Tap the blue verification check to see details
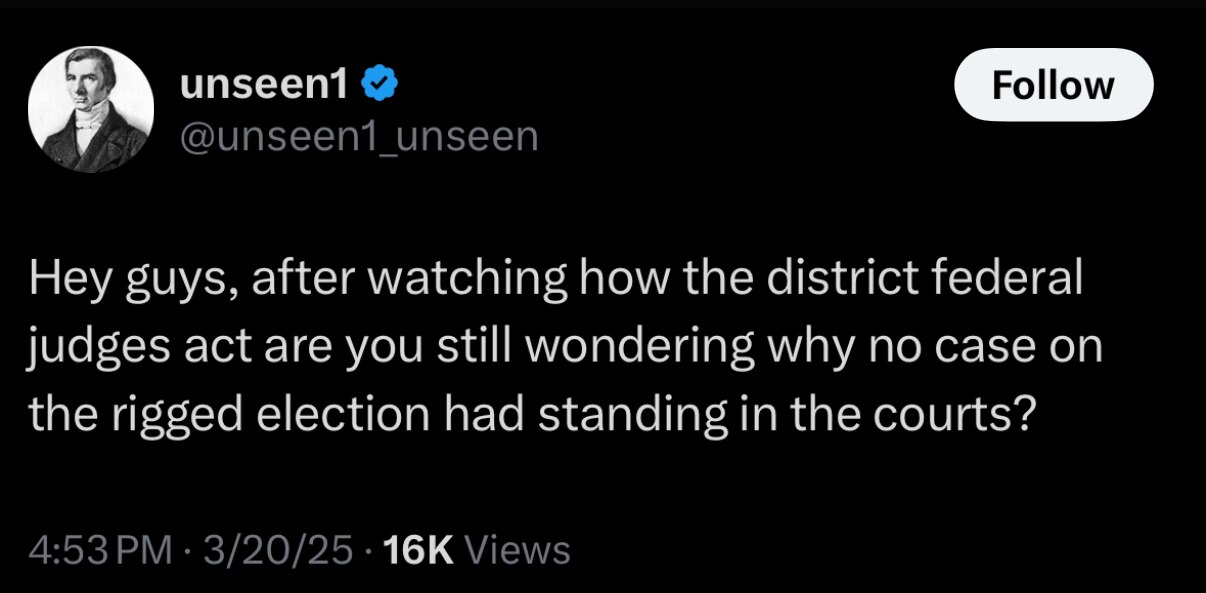 (x=381, y=84)
